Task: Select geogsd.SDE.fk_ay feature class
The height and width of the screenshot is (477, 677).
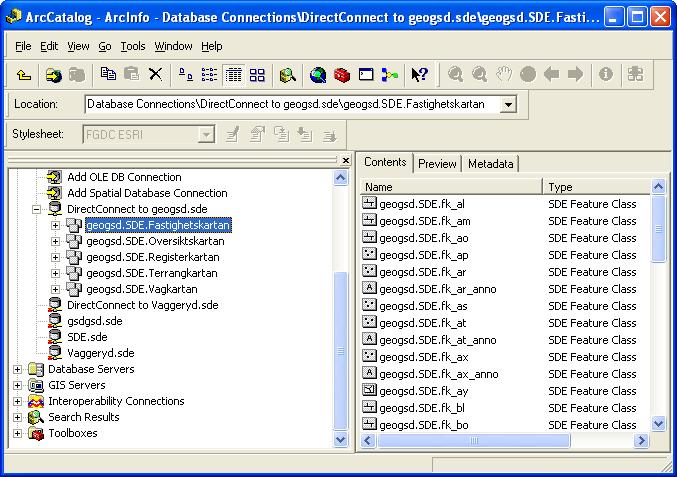Action: tap(424, 391)
